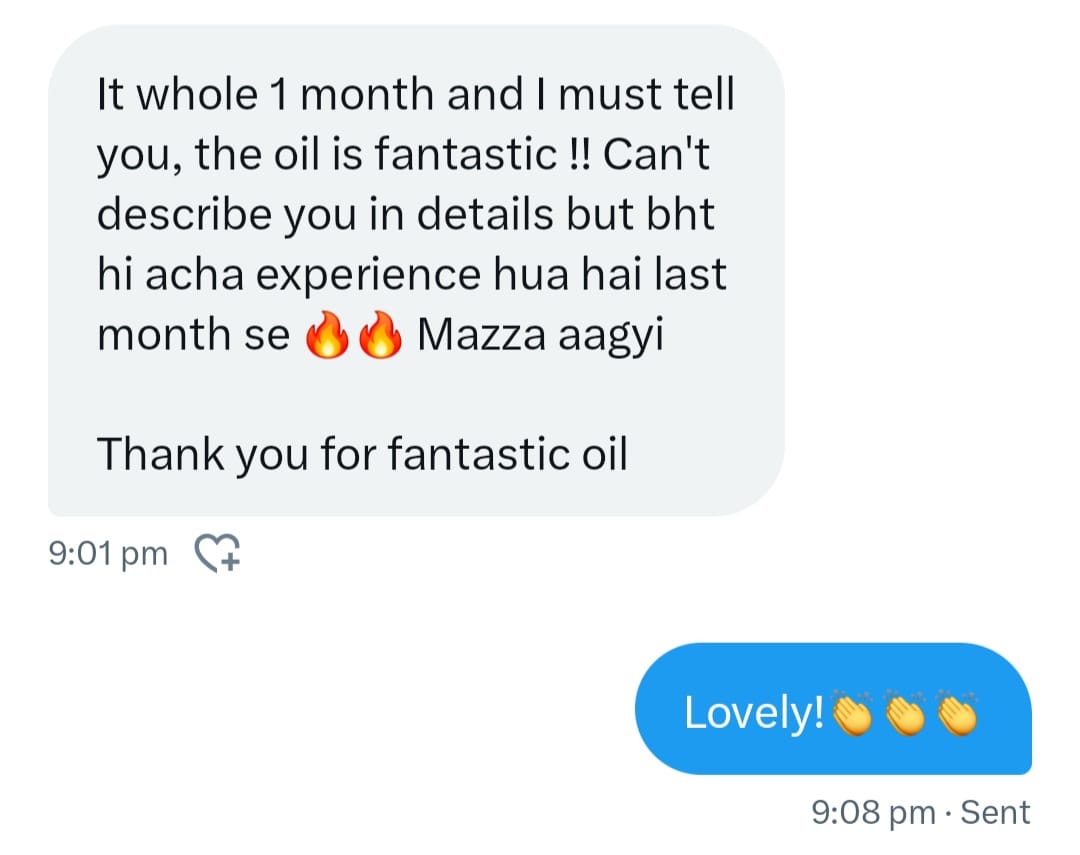
Task: Click 'describe you in details' text
Action: point(325,214)
